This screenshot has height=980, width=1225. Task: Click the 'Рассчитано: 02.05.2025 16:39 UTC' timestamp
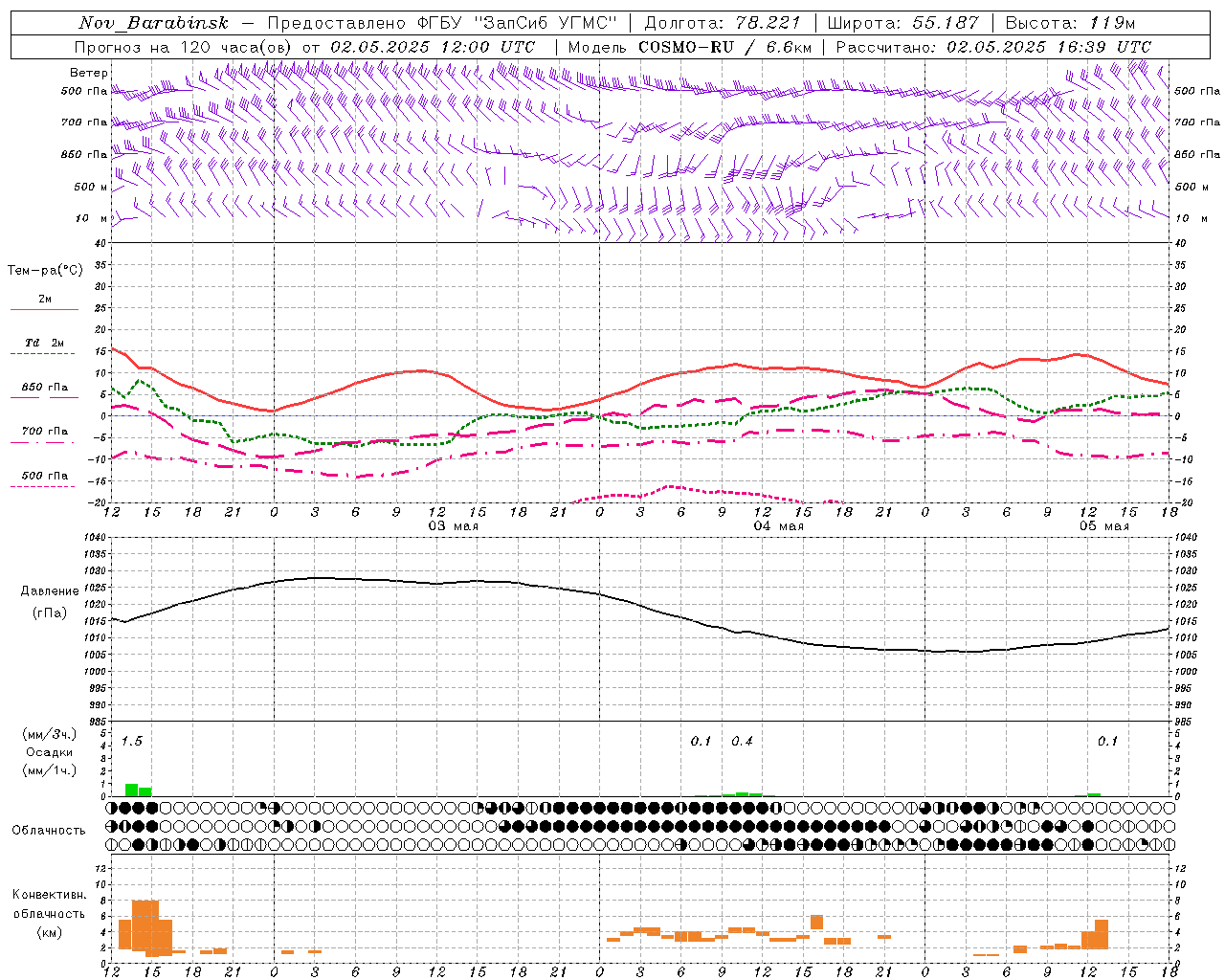click(x=993, y=47)
